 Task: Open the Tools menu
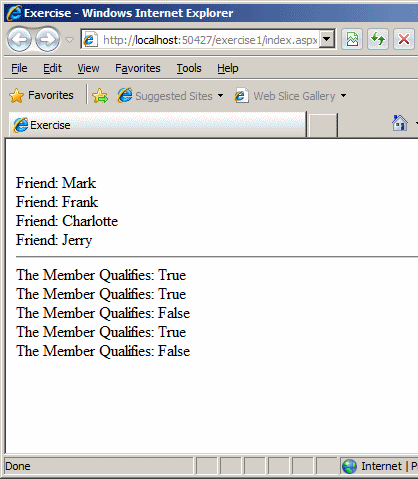click(x=189, y=68)
